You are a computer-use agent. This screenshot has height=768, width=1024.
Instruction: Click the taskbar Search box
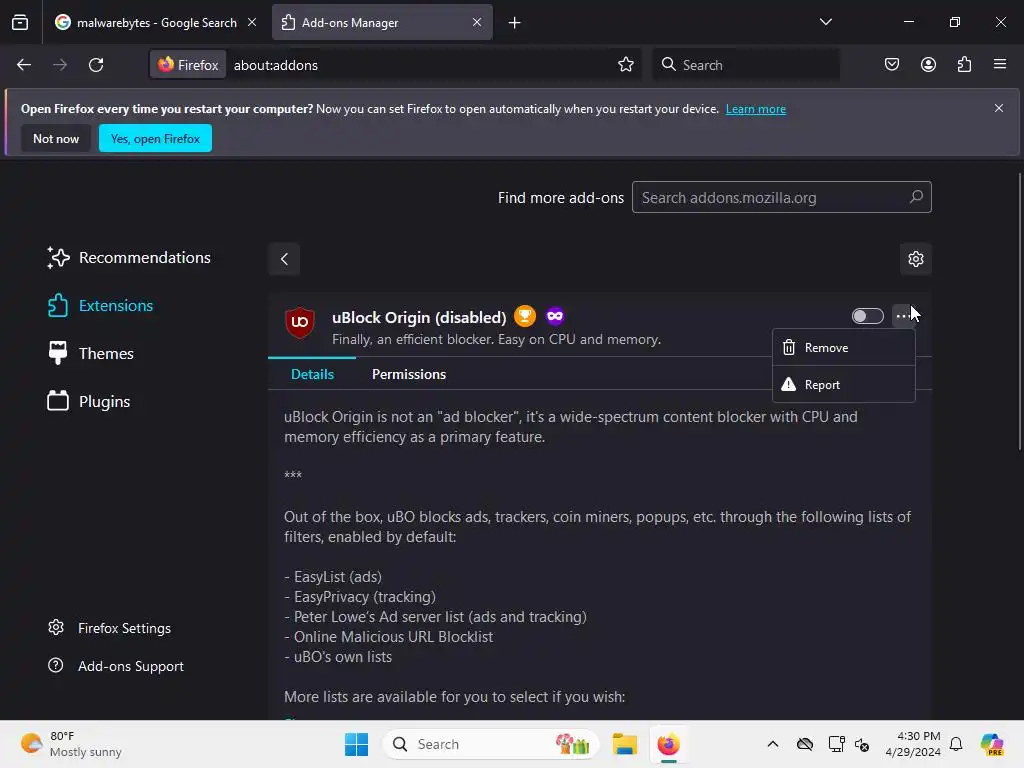[490, 744]
